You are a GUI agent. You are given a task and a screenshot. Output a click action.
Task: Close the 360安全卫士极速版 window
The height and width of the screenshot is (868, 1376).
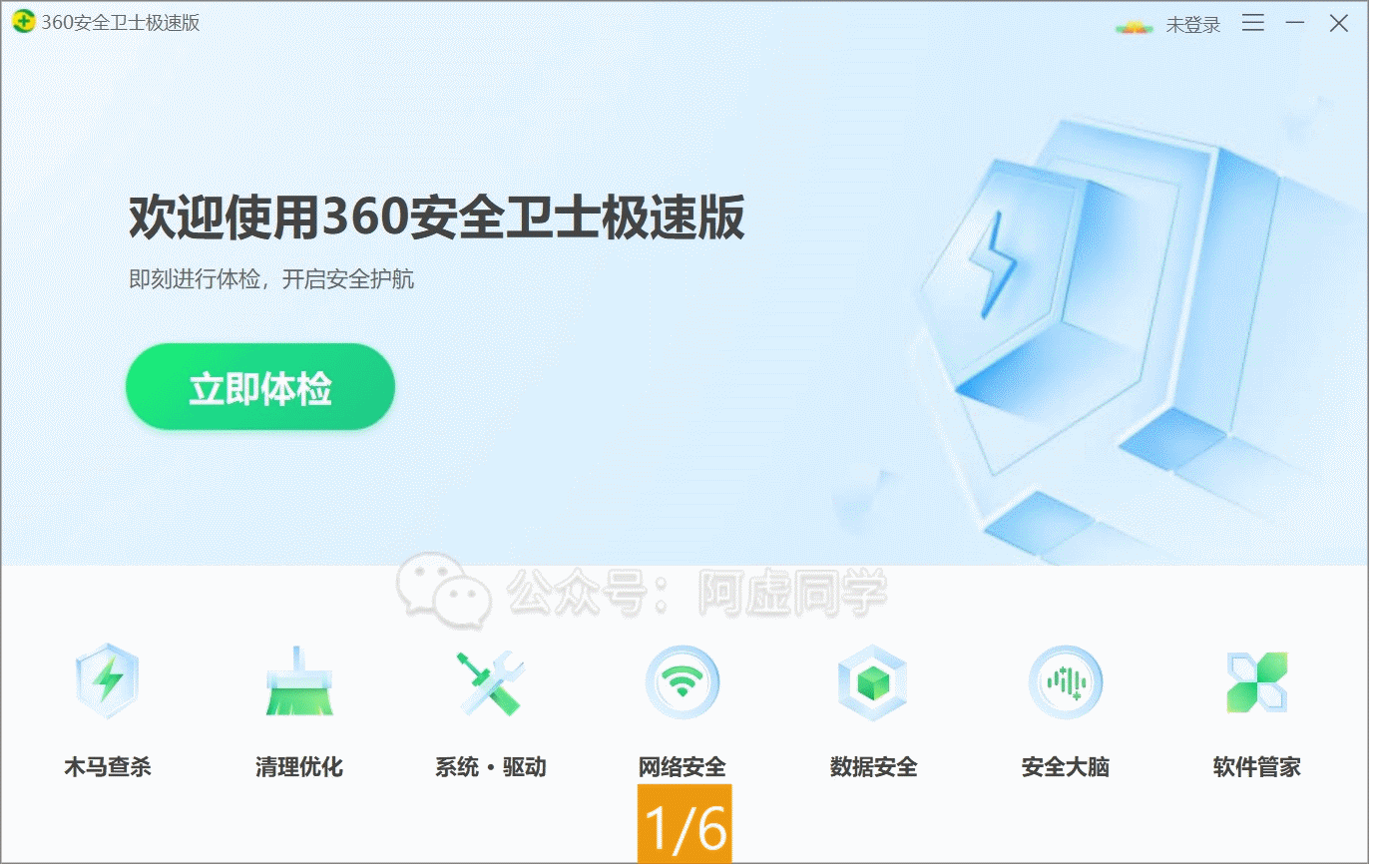1339,22
